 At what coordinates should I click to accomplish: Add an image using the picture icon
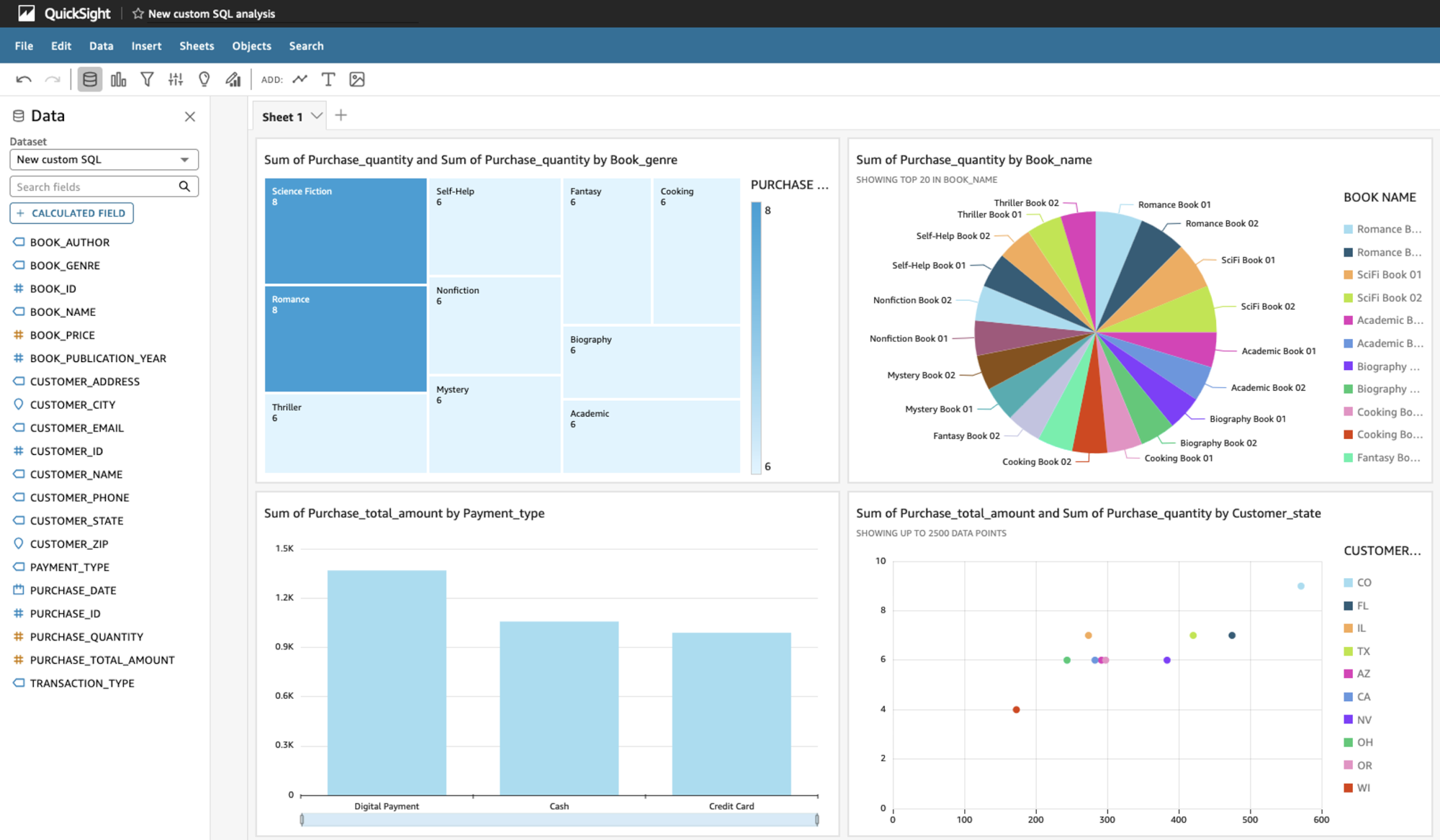click(x=356, y=79)
